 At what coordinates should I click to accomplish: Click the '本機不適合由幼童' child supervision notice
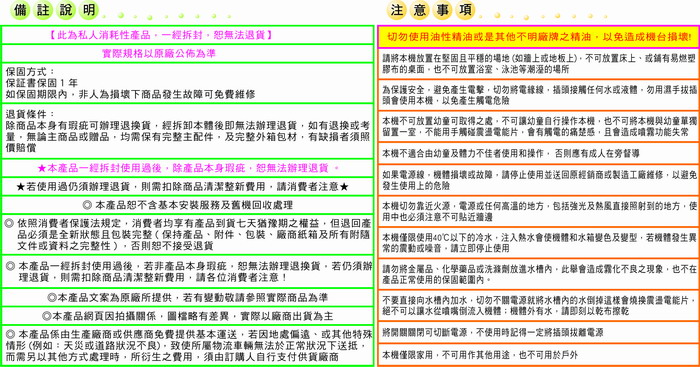click(x=538, y=153)
